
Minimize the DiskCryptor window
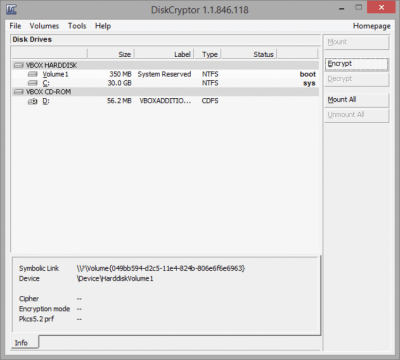[x=342, y=8]
